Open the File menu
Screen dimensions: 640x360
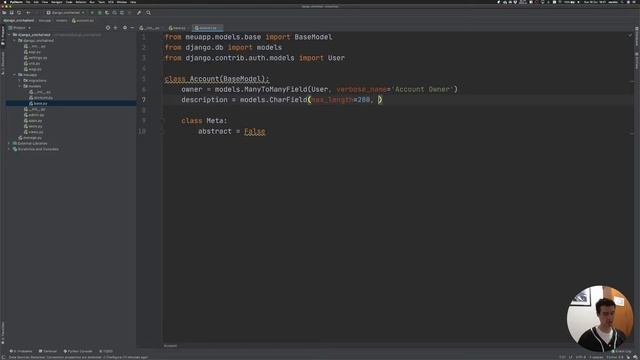pos(28,2)
